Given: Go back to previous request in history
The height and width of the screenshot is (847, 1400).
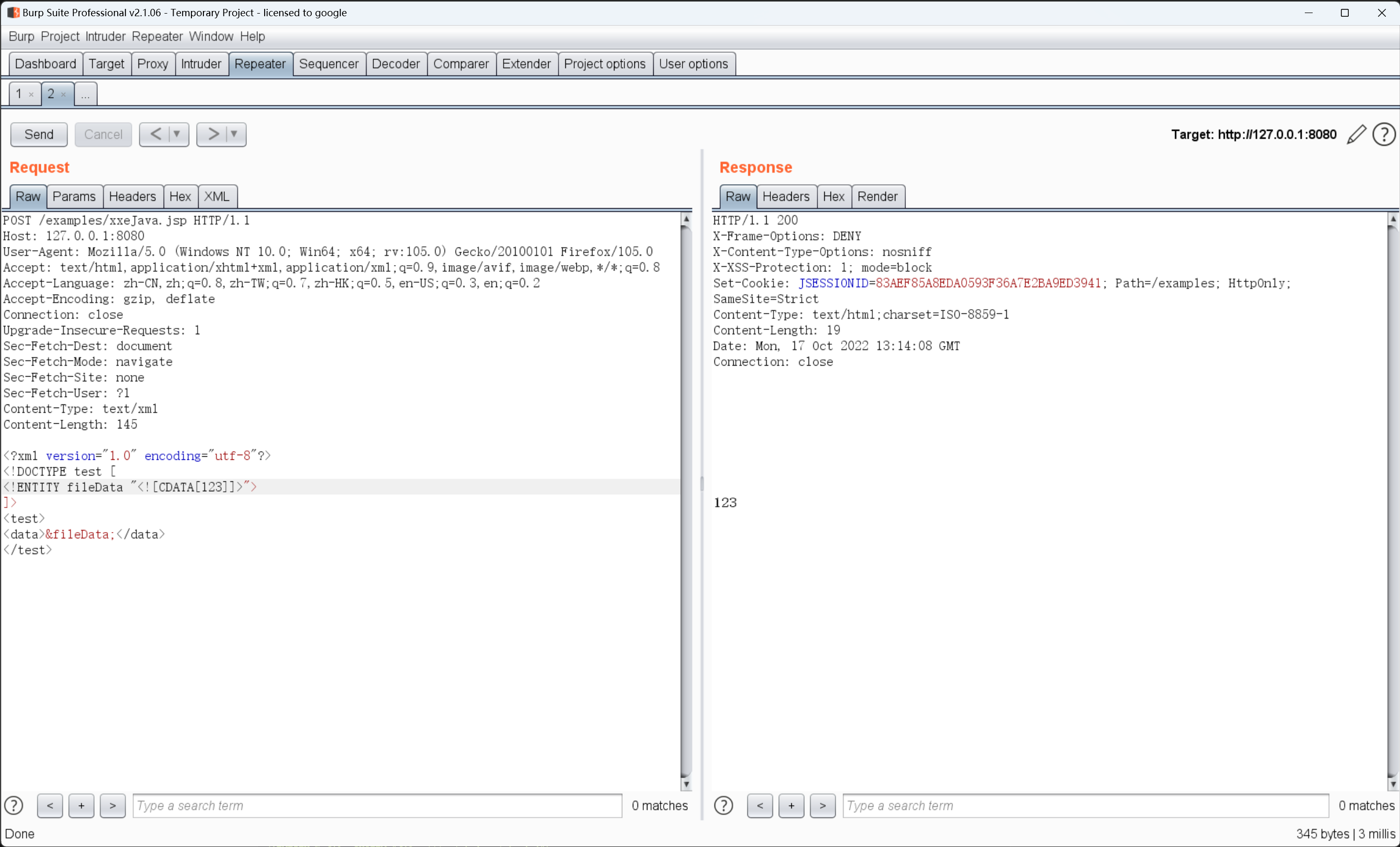Looking at the screenshot, I should (155, 135).
